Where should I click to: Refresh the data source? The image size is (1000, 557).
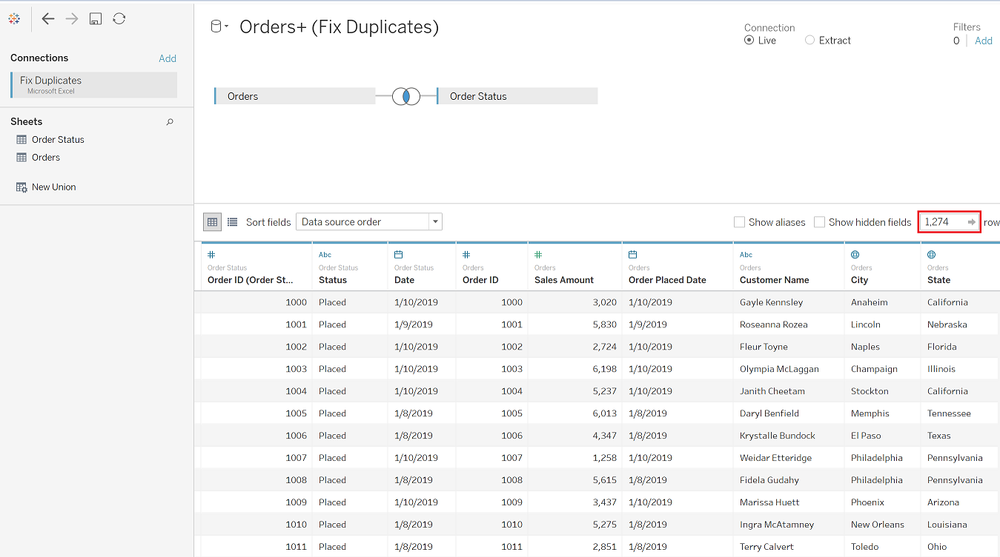119,19
